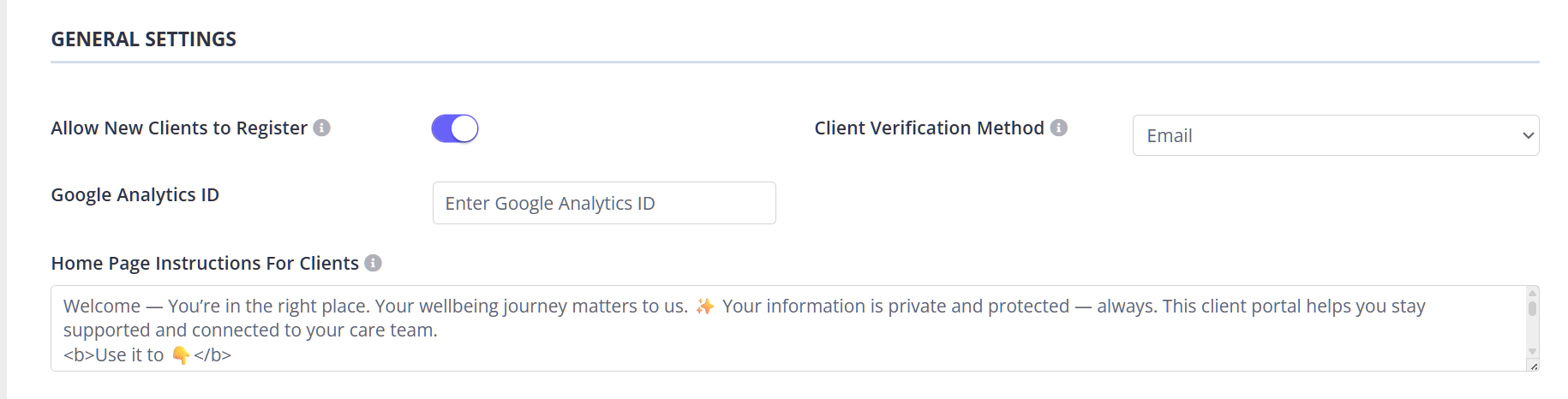Click the Home Page Instructions For Clients label
1568x399 pixels.
tap(205, 263)
